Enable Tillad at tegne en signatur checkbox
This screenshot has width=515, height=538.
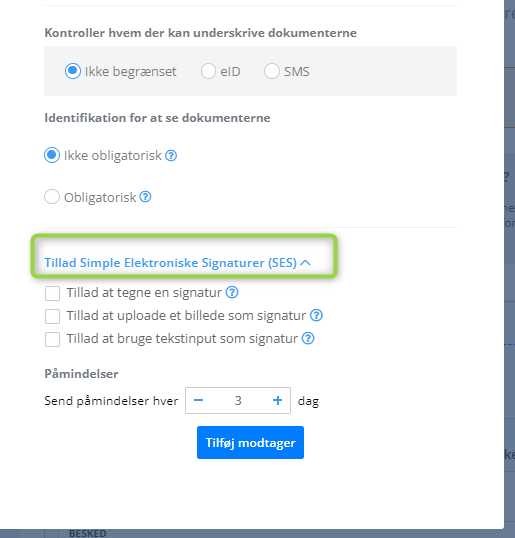click(52, 293)
